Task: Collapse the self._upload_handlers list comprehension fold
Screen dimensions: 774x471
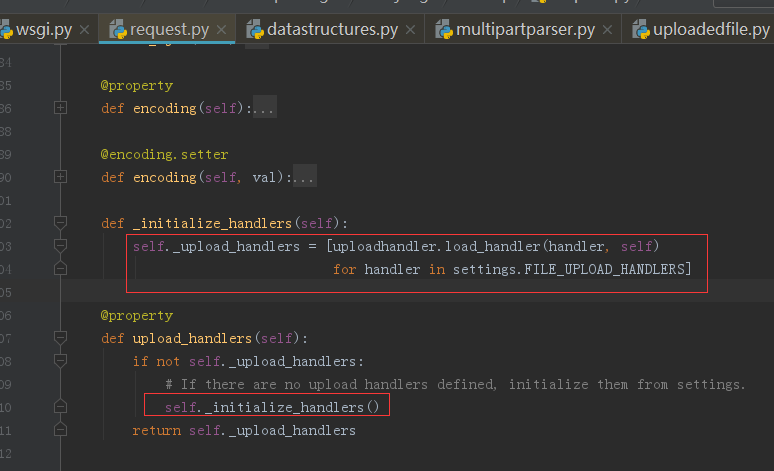Action: (x=60, y=246)
